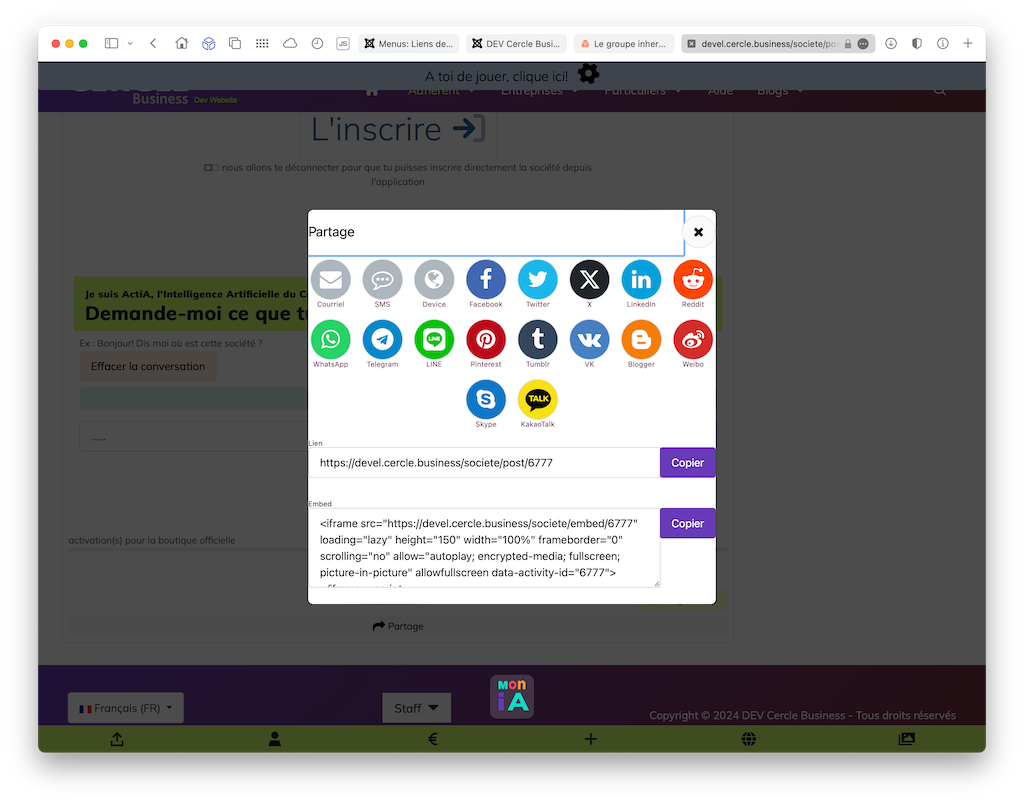This screenshot has height=803, width=1024.
Task: Share the post on Reddit
Action: [x=693, y=279]
